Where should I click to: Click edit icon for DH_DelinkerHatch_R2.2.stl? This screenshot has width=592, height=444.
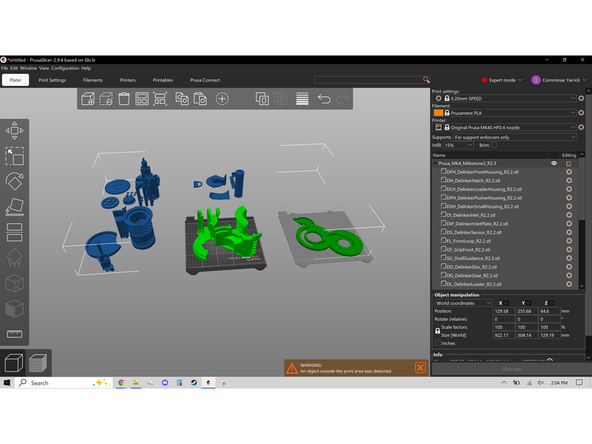click(x=569, y=180)
